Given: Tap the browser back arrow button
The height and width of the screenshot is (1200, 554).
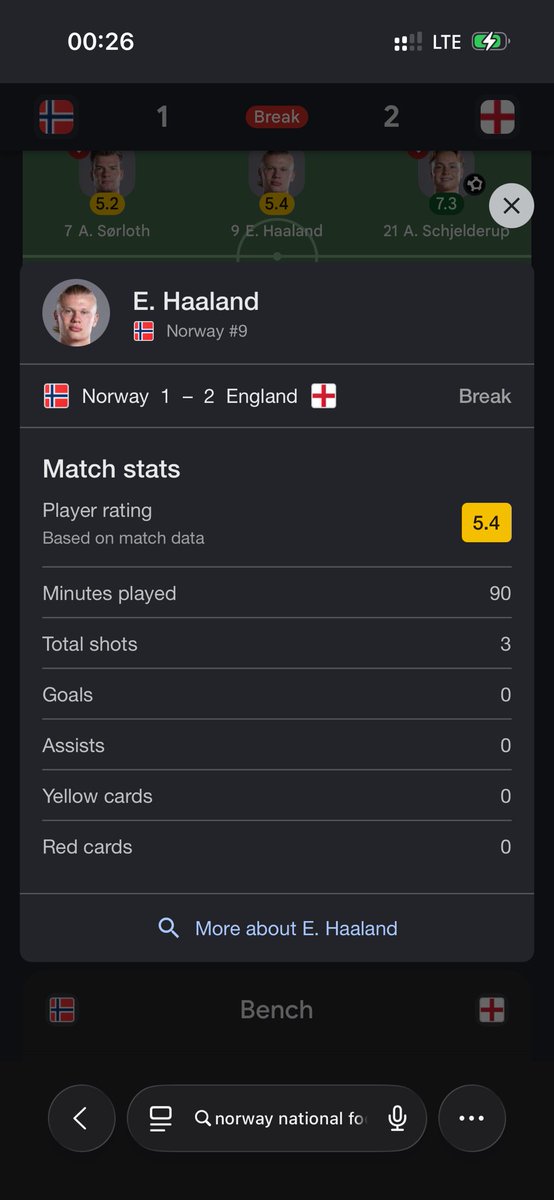Looking at the screenshot, I should [82, 1119].
